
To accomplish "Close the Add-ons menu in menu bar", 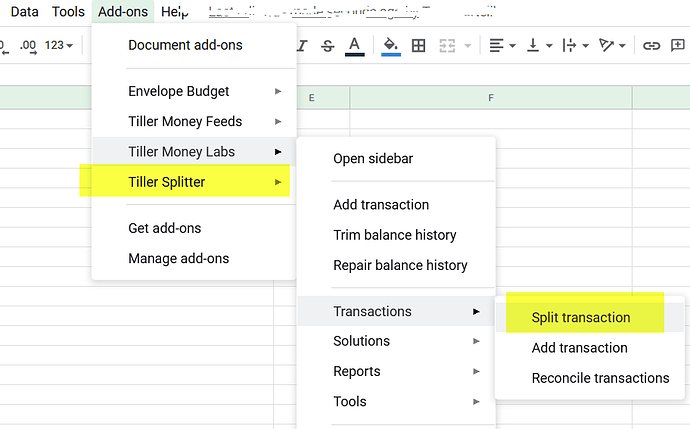I will tap(123, 11).
